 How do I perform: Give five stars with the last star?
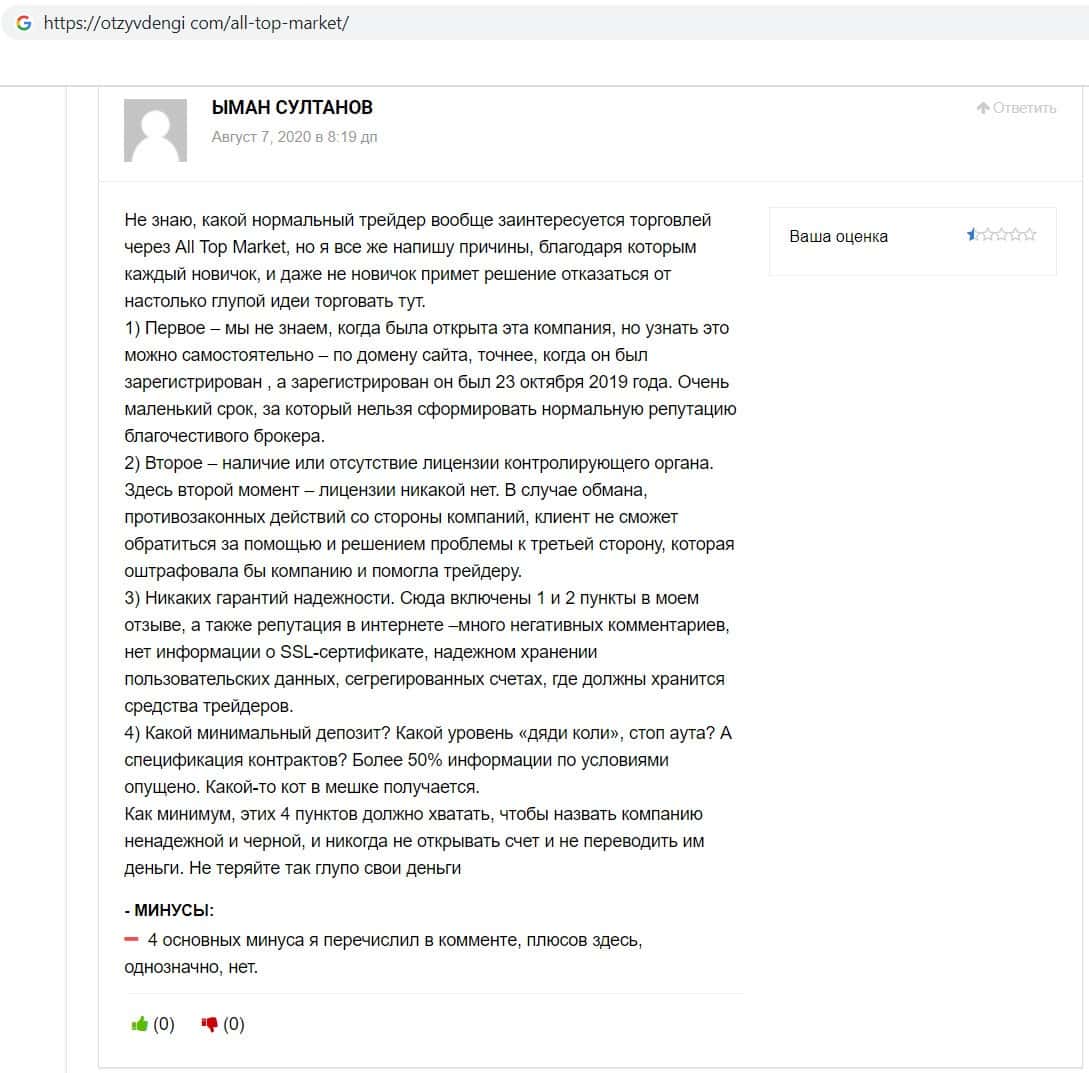(1029, 235)
